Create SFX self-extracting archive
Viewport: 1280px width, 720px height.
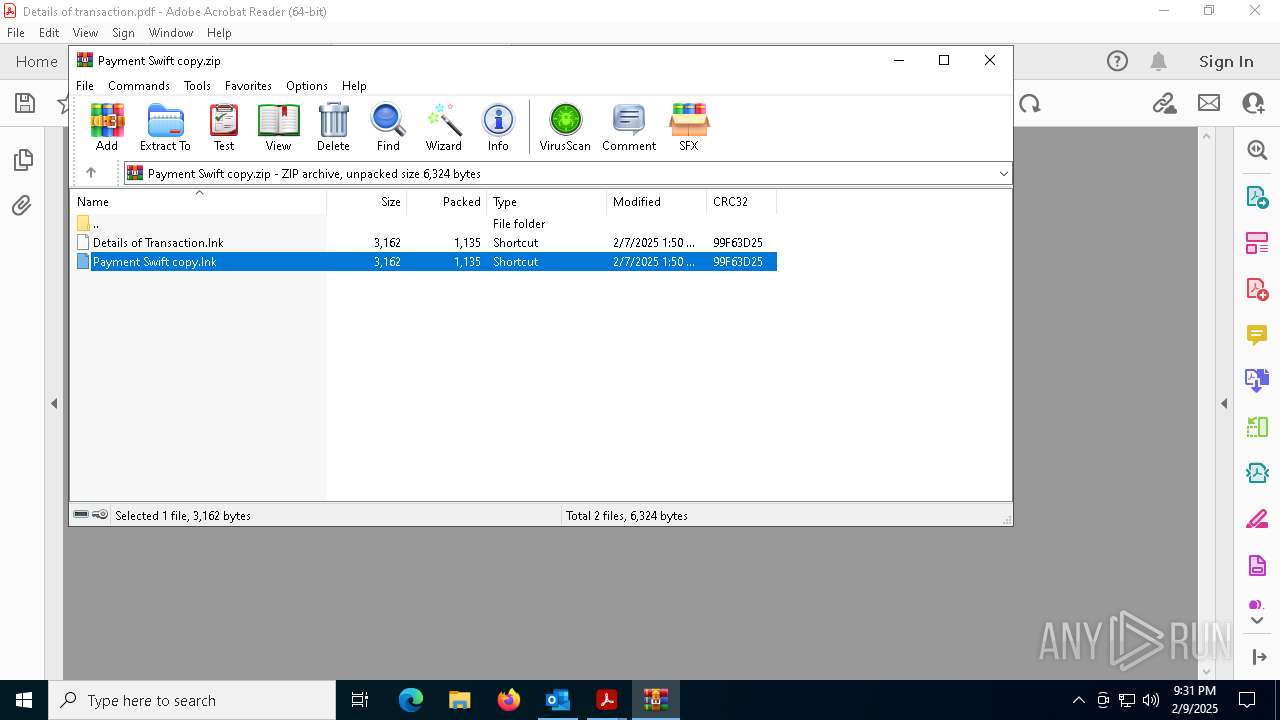click(689, 127)
